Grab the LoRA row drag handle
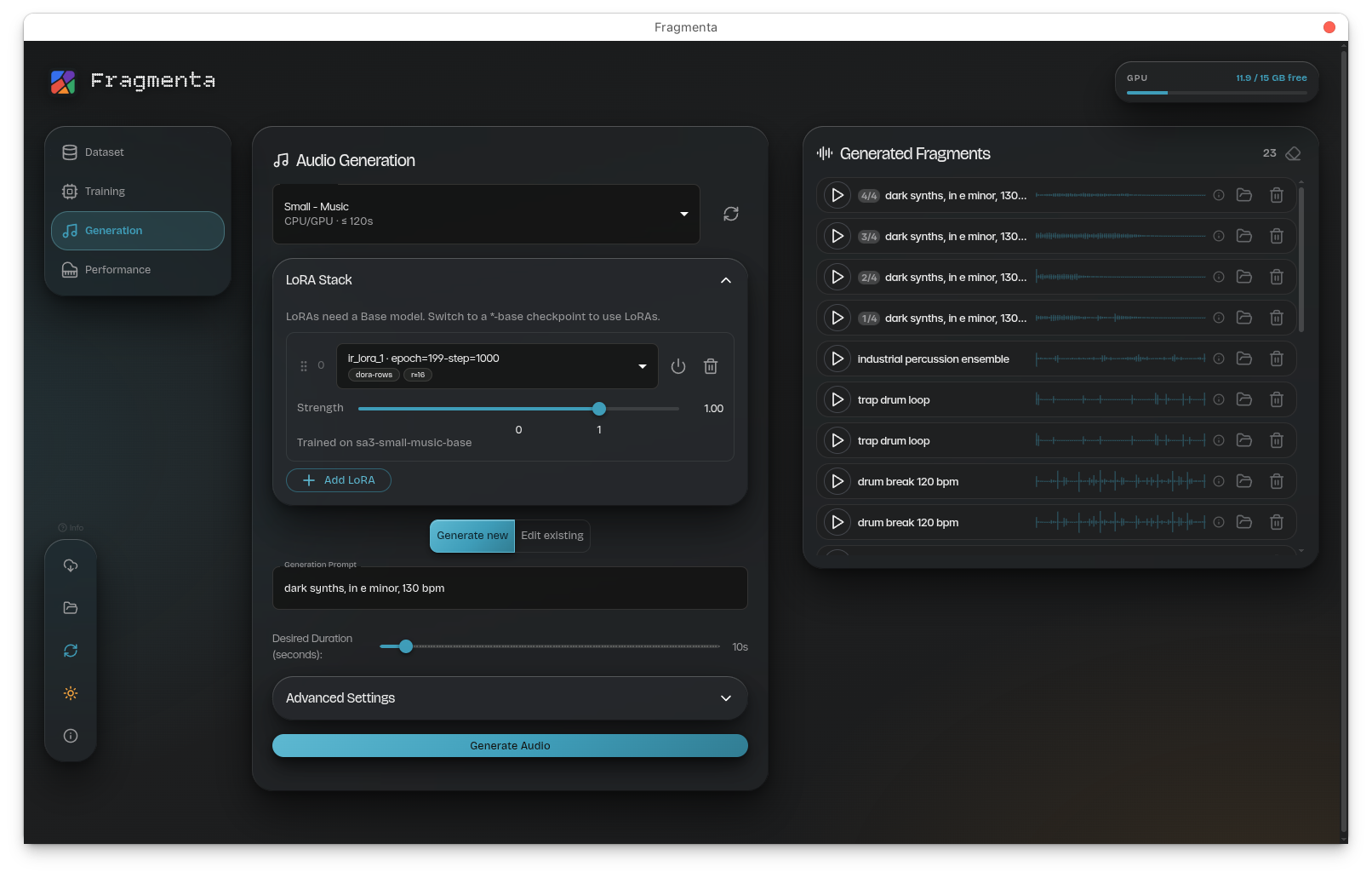Image resolution: width=1372 pixels, height=878 pixels. [x=304, y=366]
